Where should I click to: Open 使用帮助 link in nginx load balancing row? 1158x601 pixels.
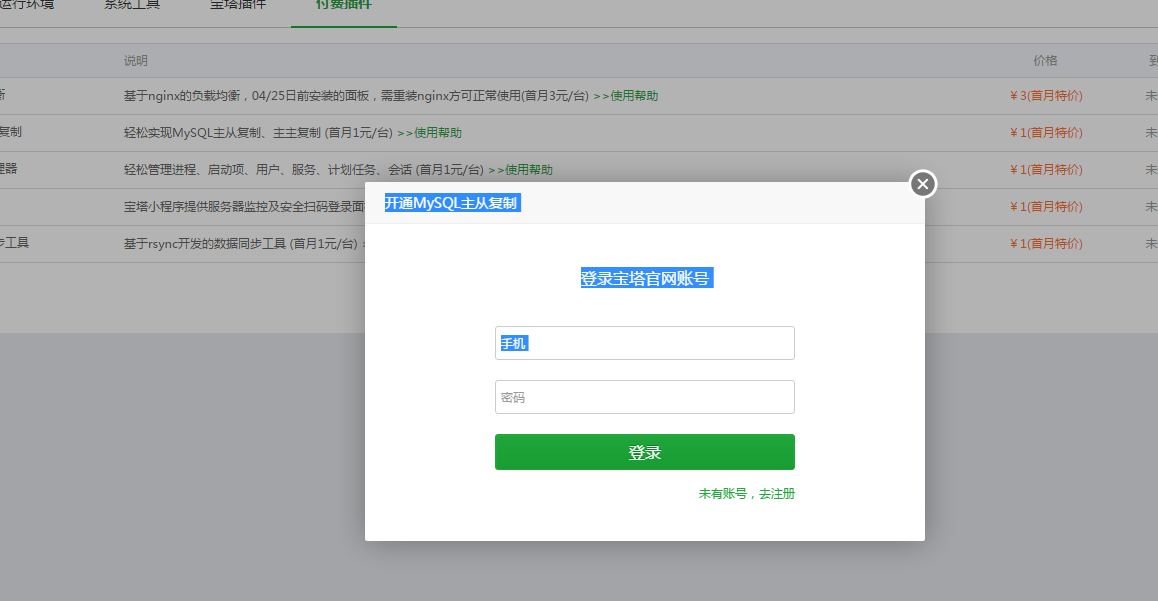[x=626, y=96]
